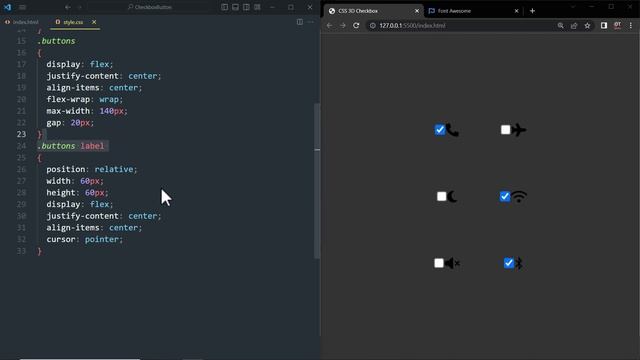Viewport: 640px width, 360px height.
Task: Click the Bluetooth icon on the page
Action: (518, 263)
